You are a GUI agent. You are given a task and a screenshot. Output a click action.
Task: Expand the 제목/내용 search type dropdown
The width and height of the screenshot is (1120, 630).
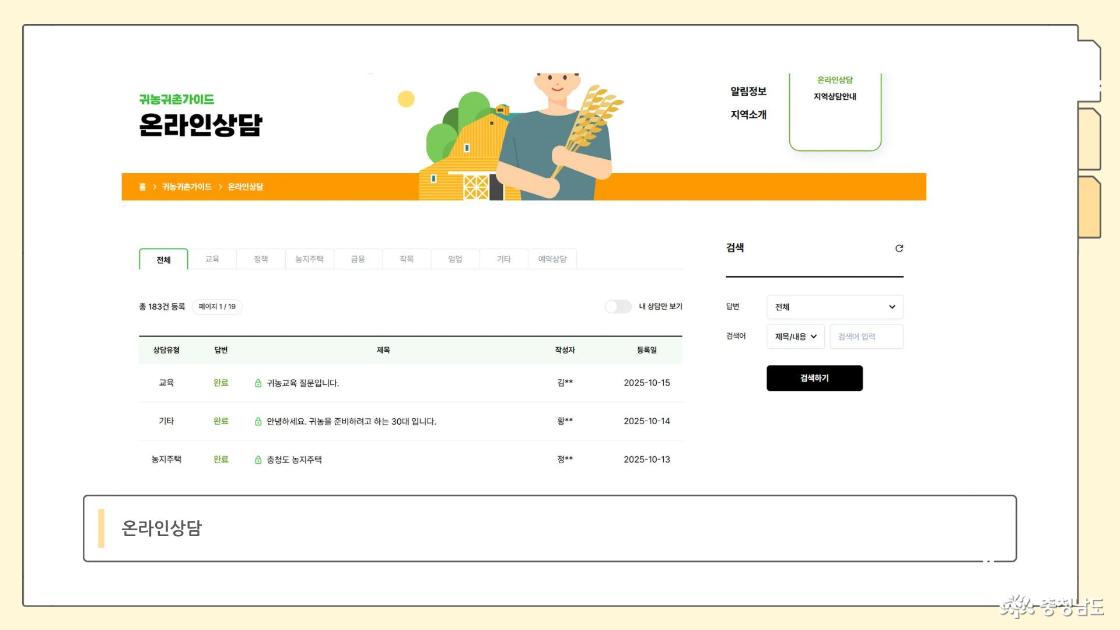795,337
